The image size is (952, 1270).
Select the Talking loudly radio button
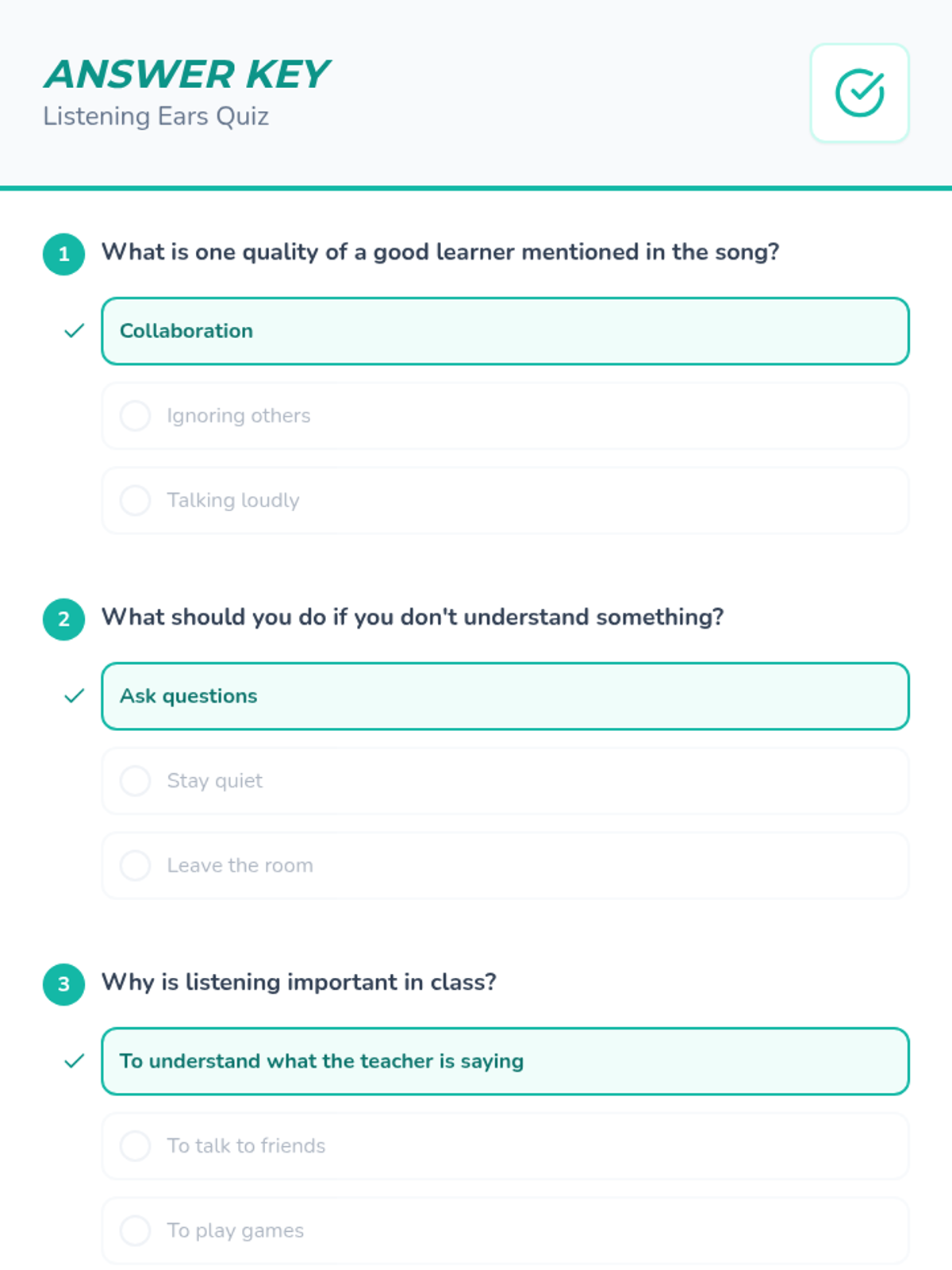135,500
